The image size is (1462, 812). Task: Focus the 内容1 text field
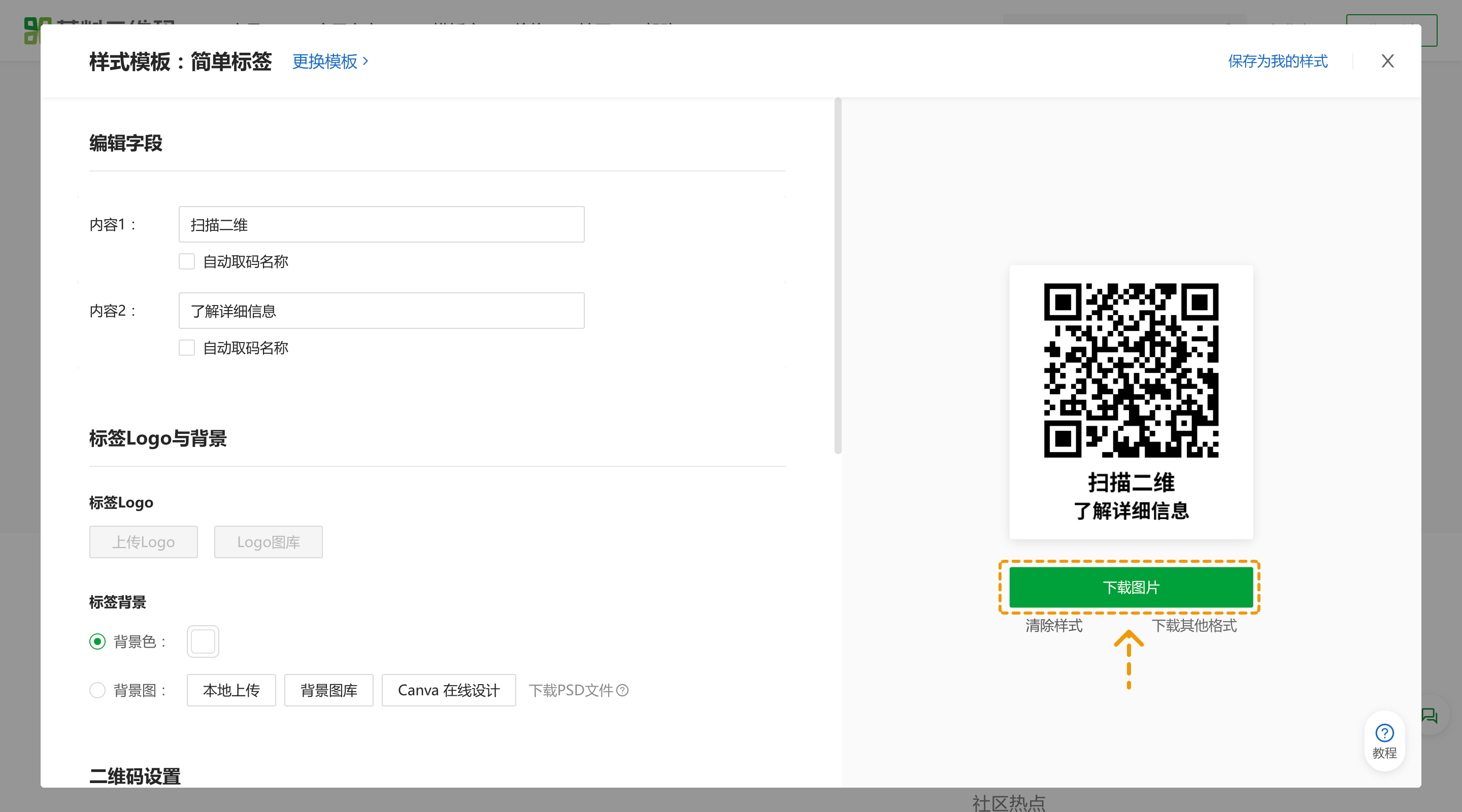(381, 225)
